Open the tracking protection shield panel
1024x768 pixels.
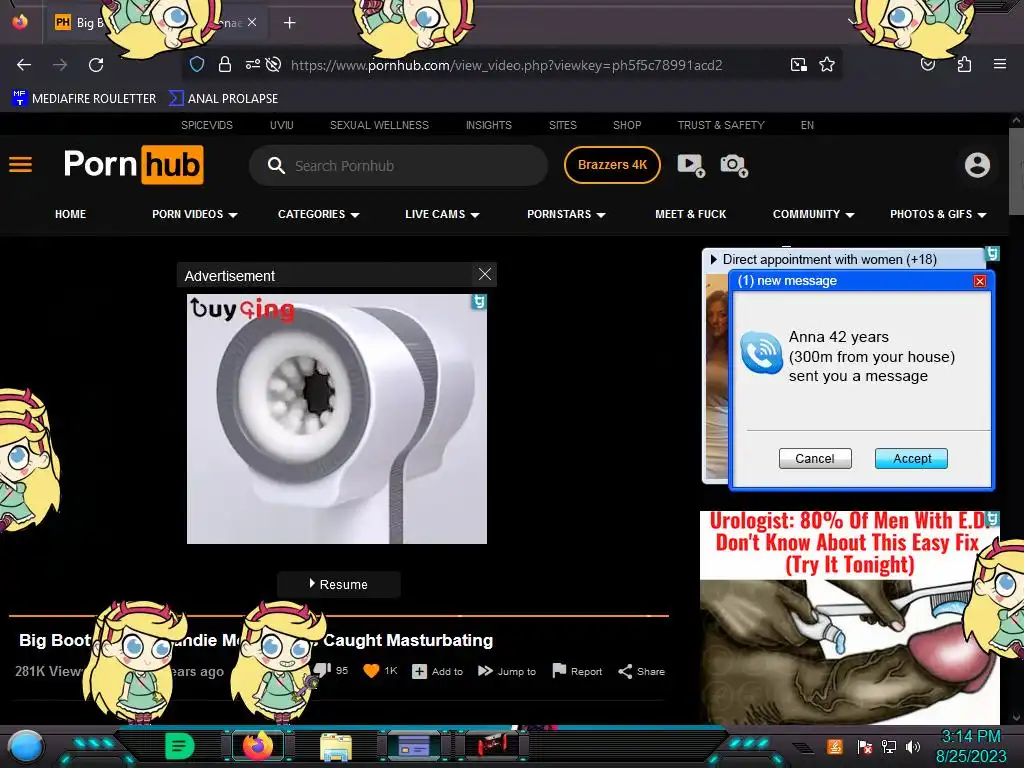(x=197, y=64)
